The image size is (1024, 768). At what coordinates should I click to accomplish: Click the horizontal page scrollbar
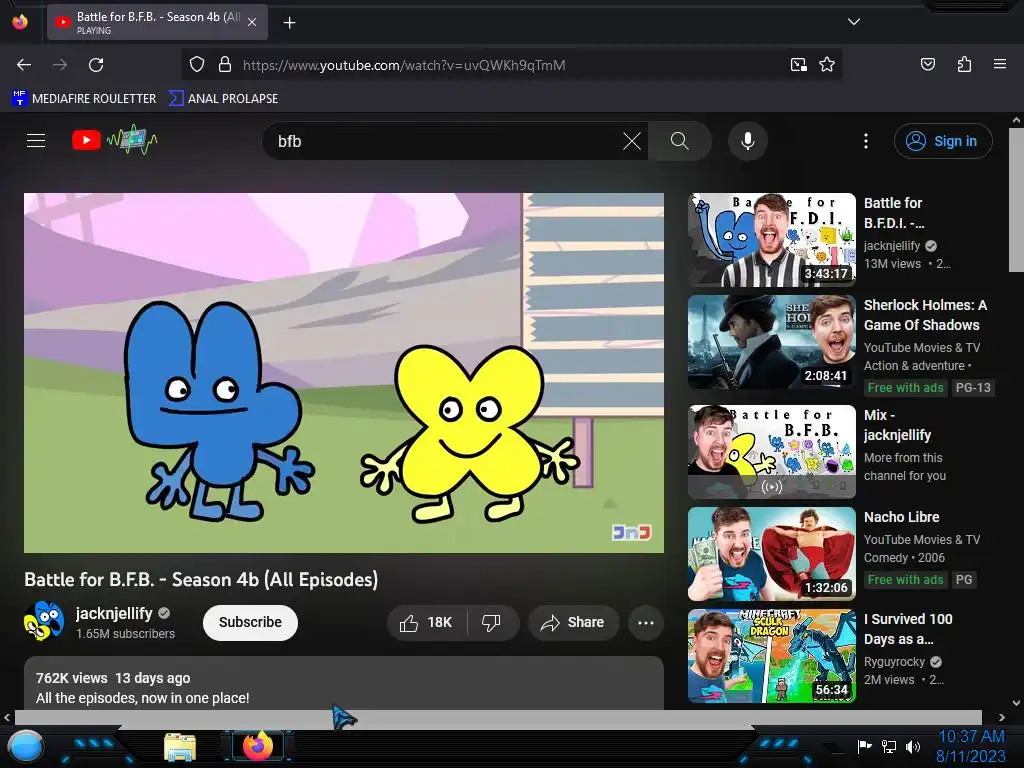coord(498,717)
